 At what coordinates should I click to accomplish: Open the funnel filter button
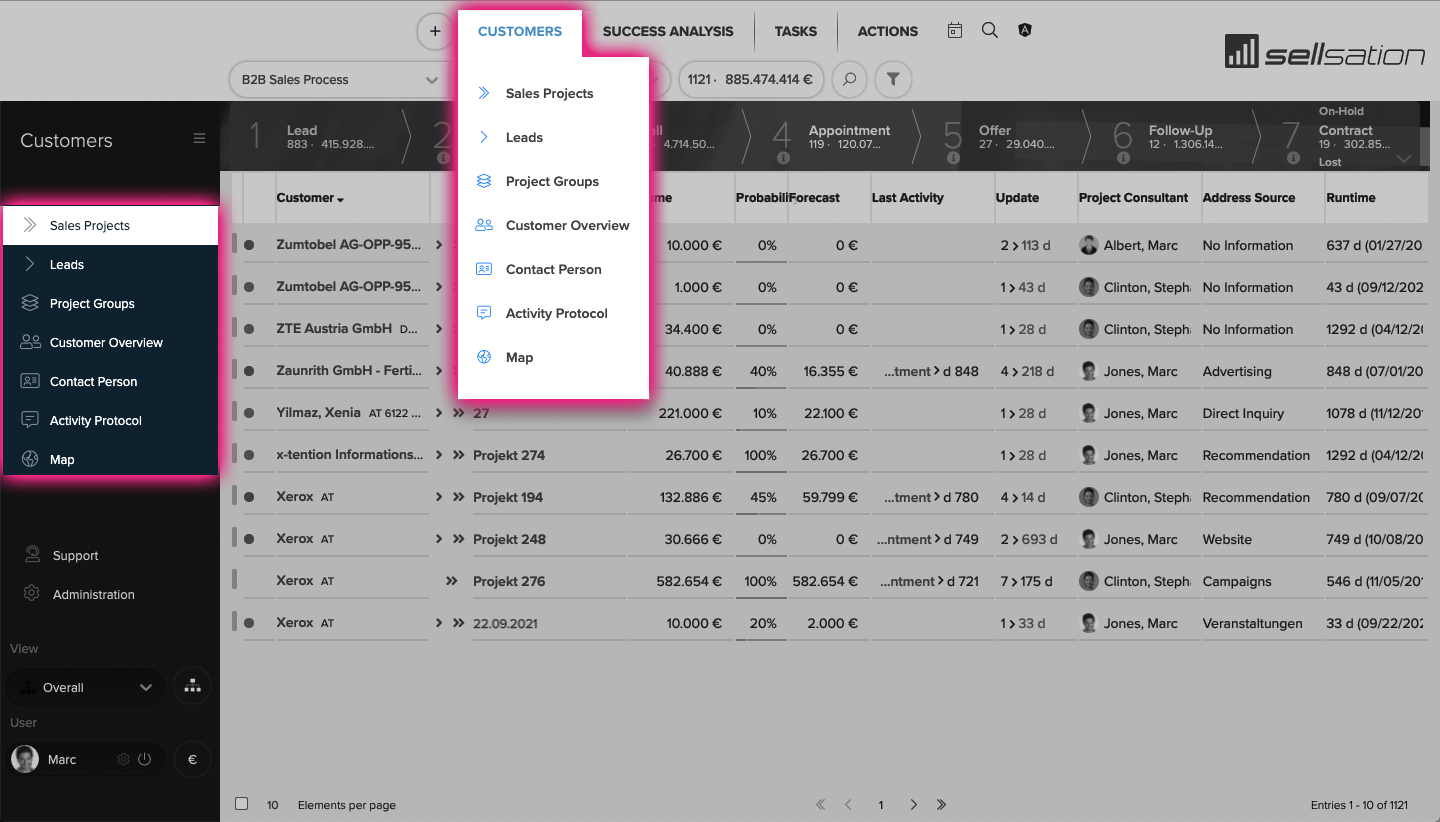[x=893, y=79]
